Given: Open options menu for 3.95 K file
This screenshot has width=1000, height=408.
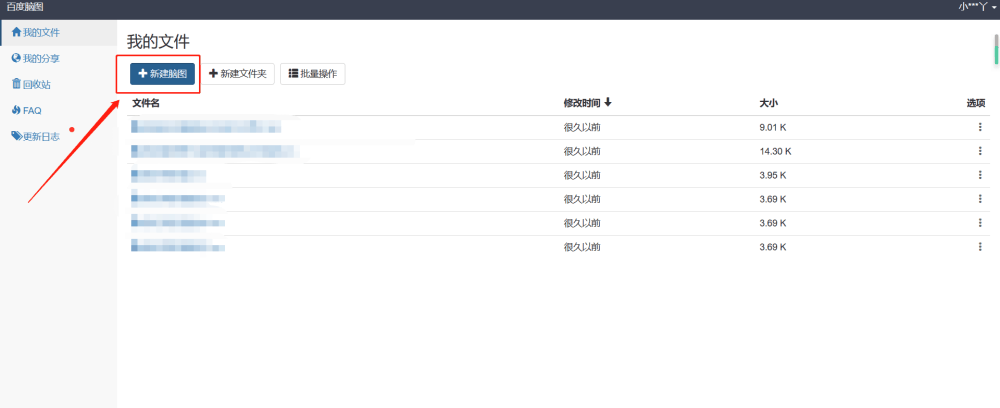Looking at the screenshot, I should coord(980,175).
